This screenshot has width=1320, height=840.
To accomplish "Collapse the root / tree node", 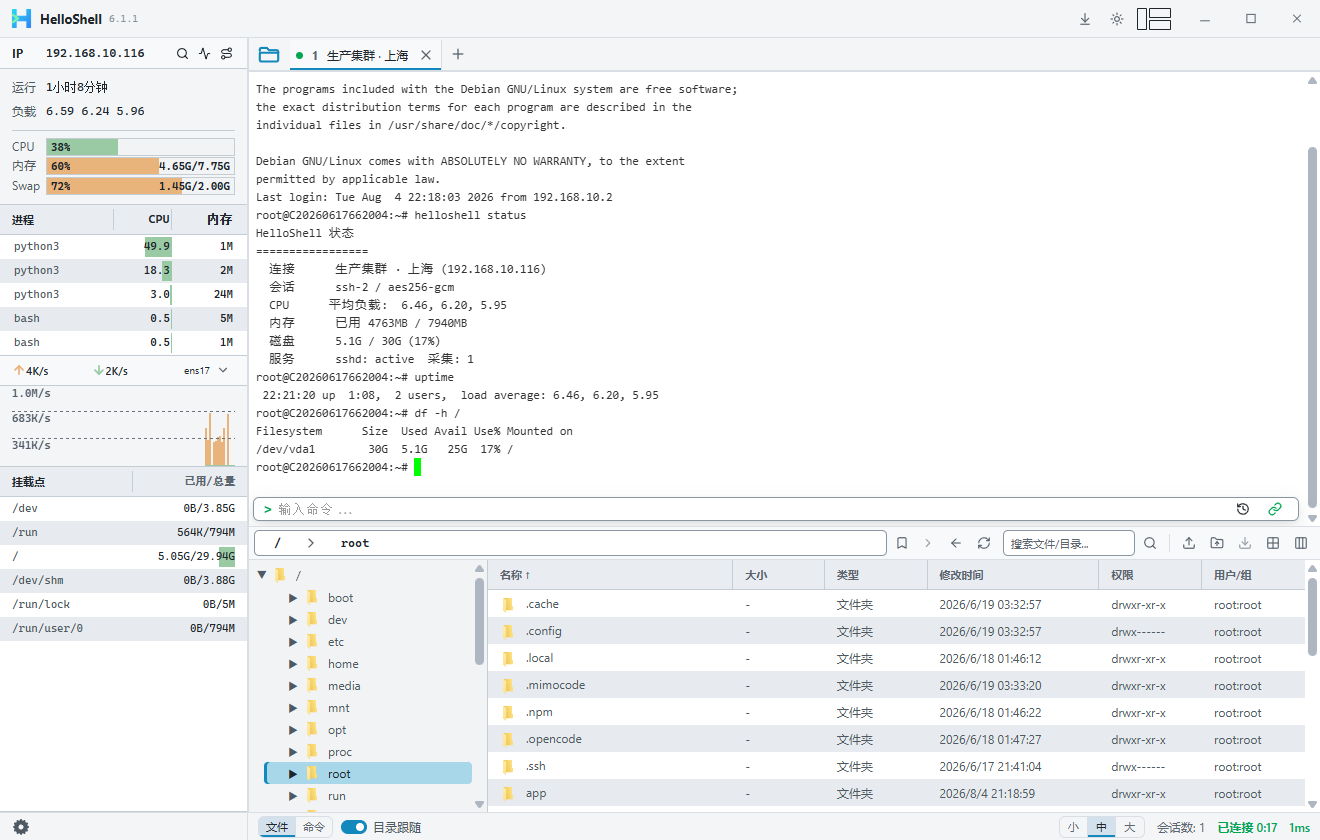I will [263, 575].
